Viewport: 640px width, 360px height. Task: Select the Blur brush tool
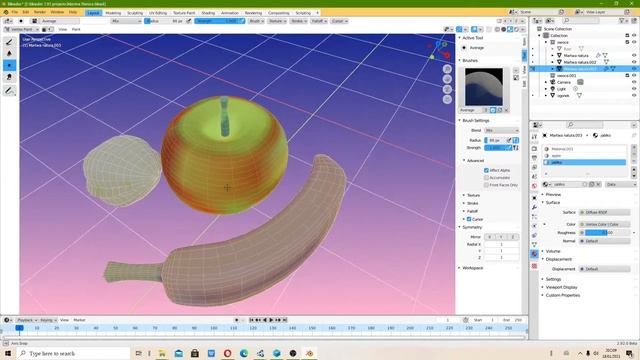pos(9,53)
